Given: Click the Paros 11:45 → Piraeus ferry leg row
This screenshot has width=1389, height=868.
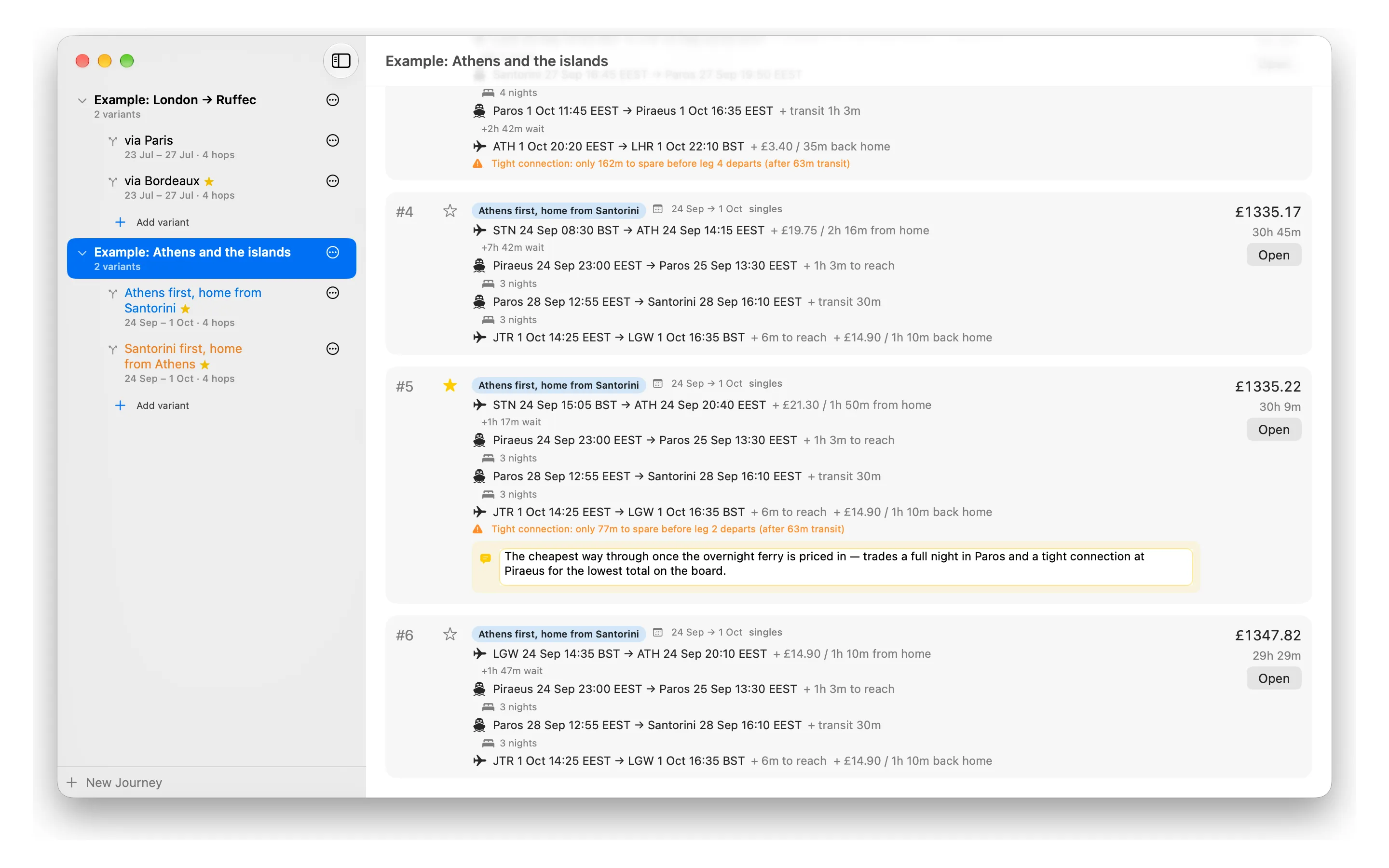Looking at the screenshot, I should pyautogui.click(x=666, y=111).
